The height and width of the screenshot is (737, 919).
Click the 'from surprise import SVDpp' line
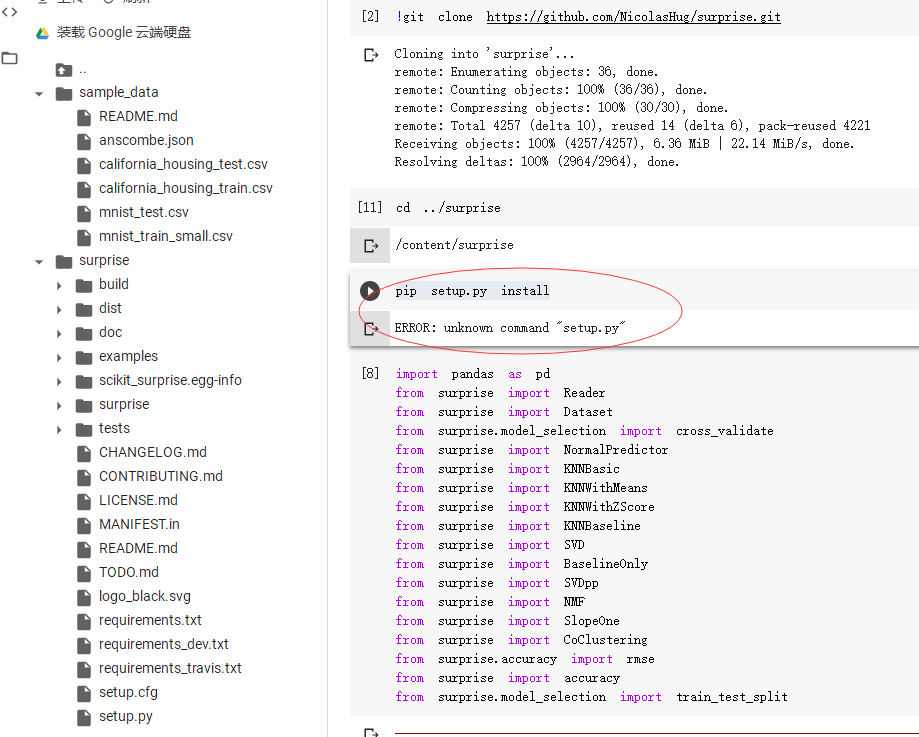coord(497,583)
